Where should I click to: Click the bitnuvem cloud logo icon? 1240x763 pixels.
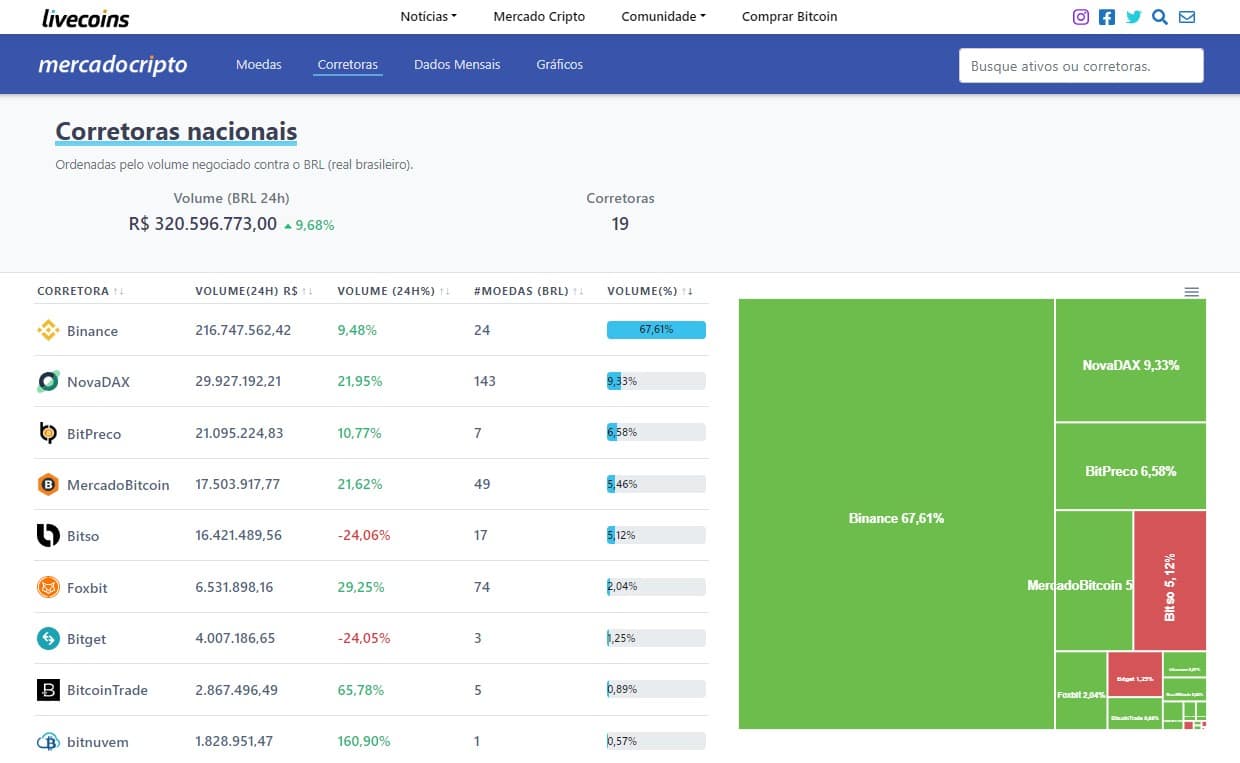coord(48,742)
